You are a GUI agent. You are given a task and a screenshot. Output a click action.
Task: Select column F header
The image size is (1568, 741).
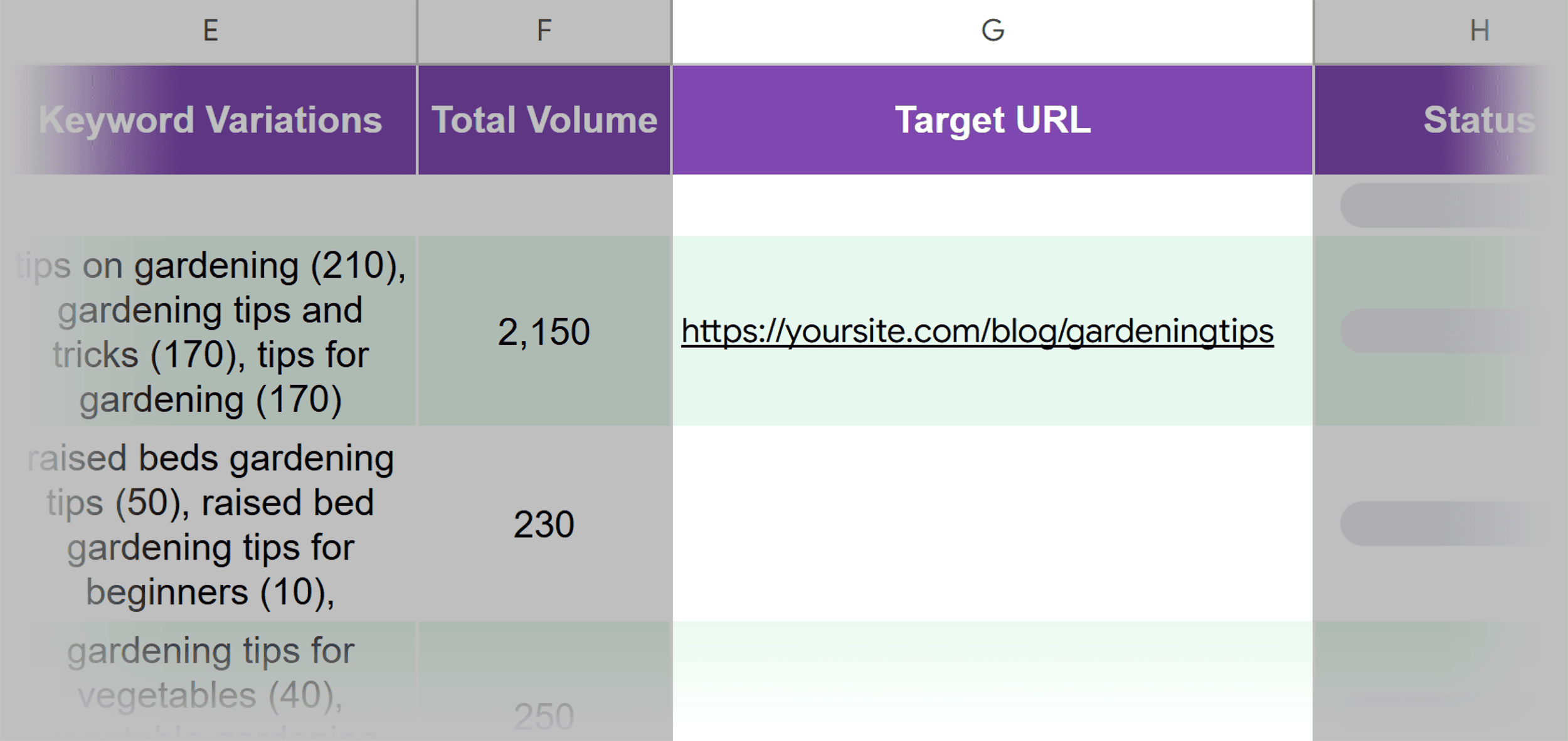coord(544,31)
